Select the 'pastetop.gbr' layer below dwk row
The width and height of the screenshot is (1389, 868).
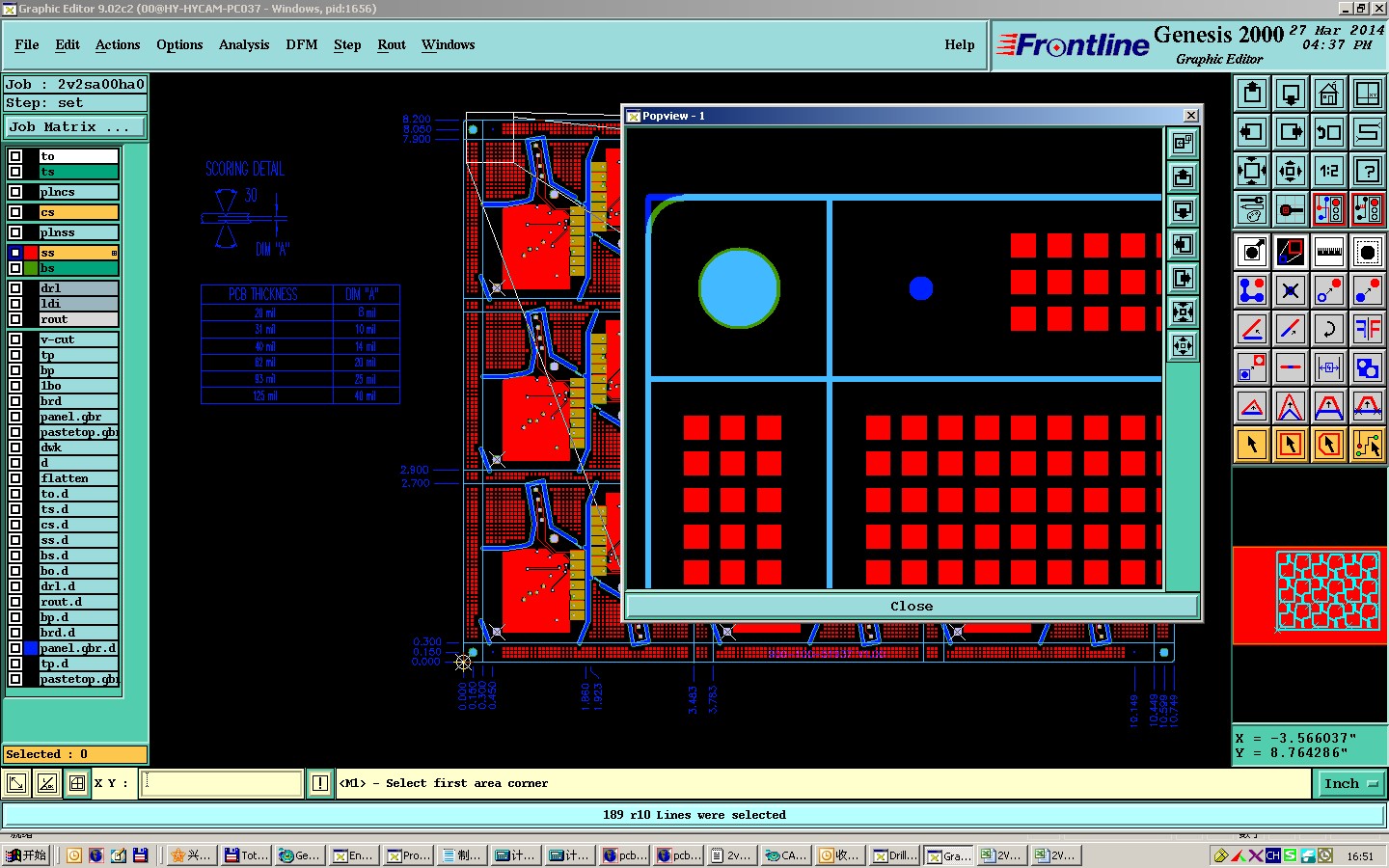(x=78, y=432)
